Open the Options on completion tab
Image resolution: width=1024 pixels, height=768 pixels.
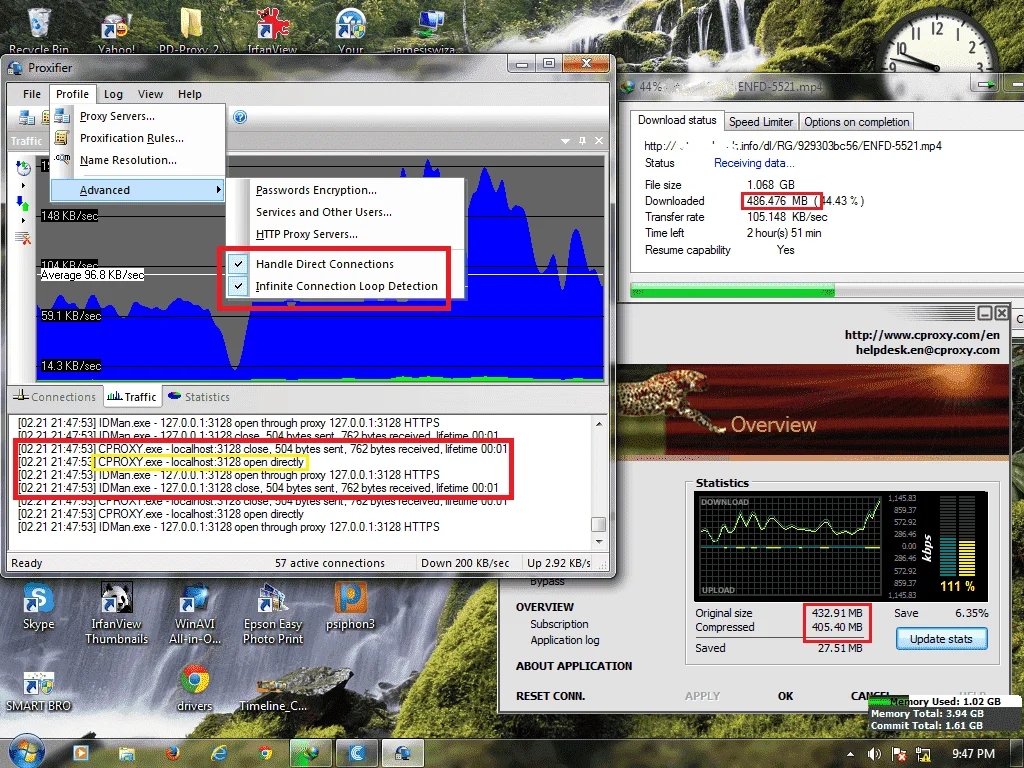(x=856, y=121)
